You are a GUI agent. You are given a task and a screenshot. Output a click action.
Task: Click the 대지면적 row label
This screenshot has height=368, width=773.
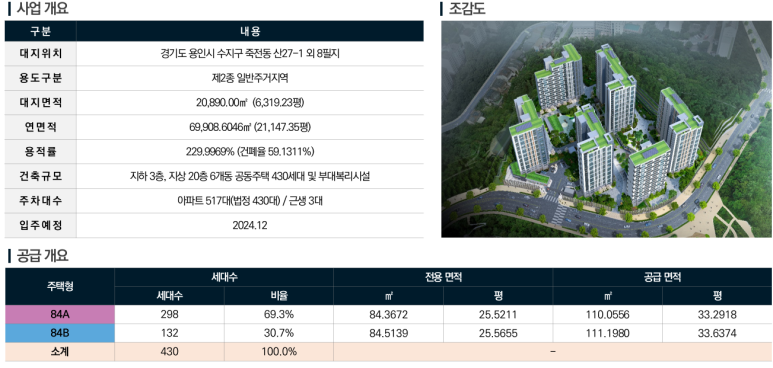click(40, 103)
